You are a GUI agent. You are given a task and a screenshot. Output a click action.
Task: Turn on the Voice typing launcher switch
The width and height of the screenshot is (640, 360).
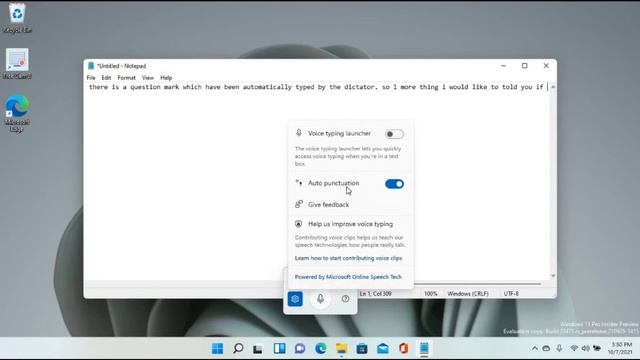click(394, 134)
